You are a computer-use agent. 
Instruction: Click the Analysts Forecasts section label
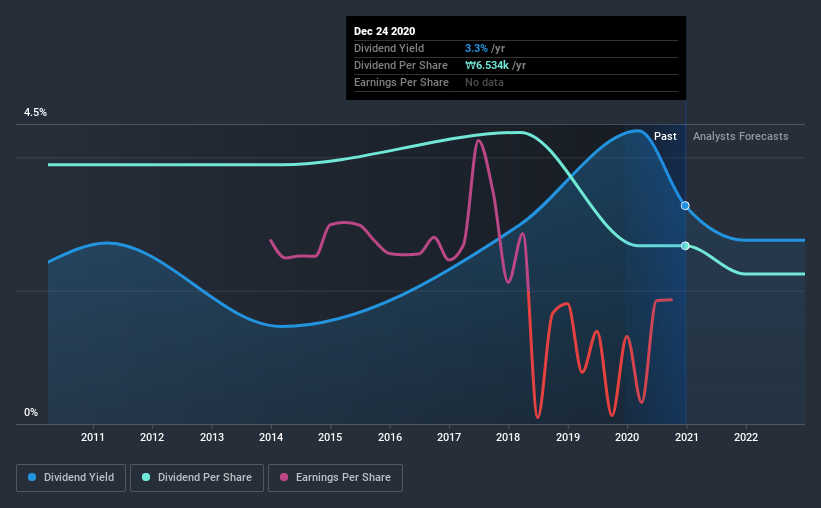(x=740, y=136)
